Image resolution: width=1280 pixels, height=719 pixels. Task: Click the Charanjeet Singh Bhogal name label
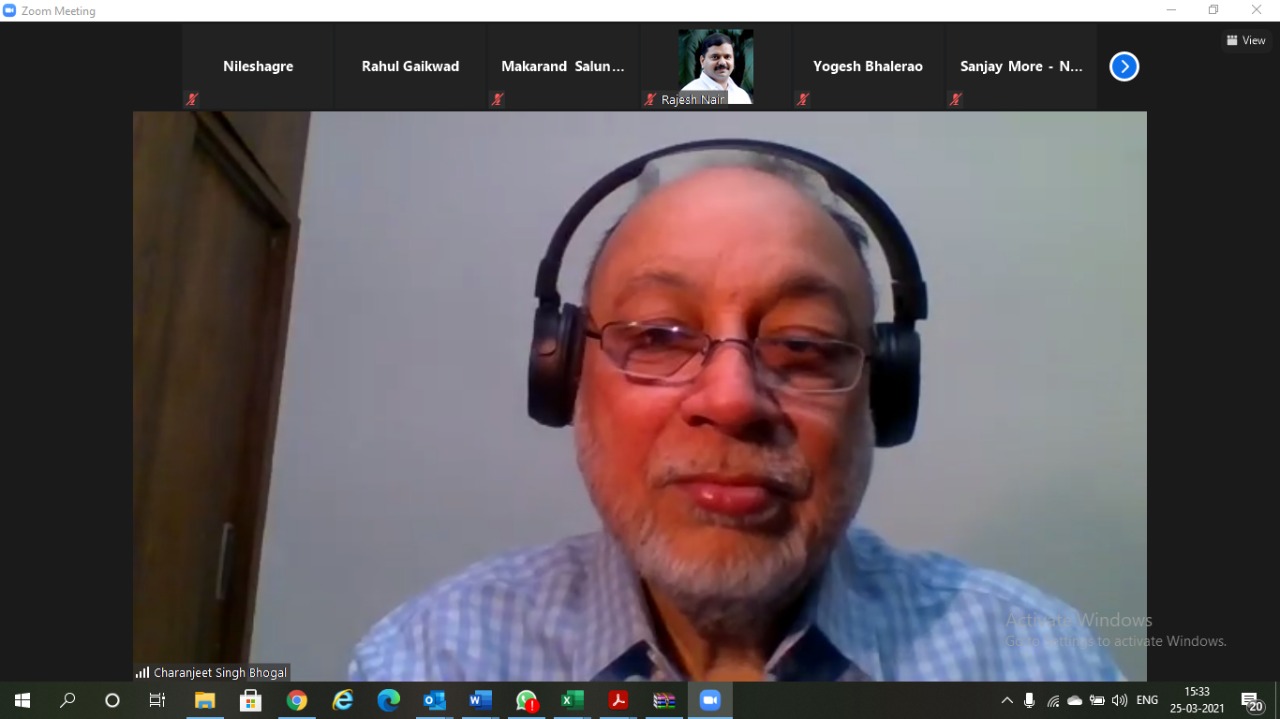(220, 673)
